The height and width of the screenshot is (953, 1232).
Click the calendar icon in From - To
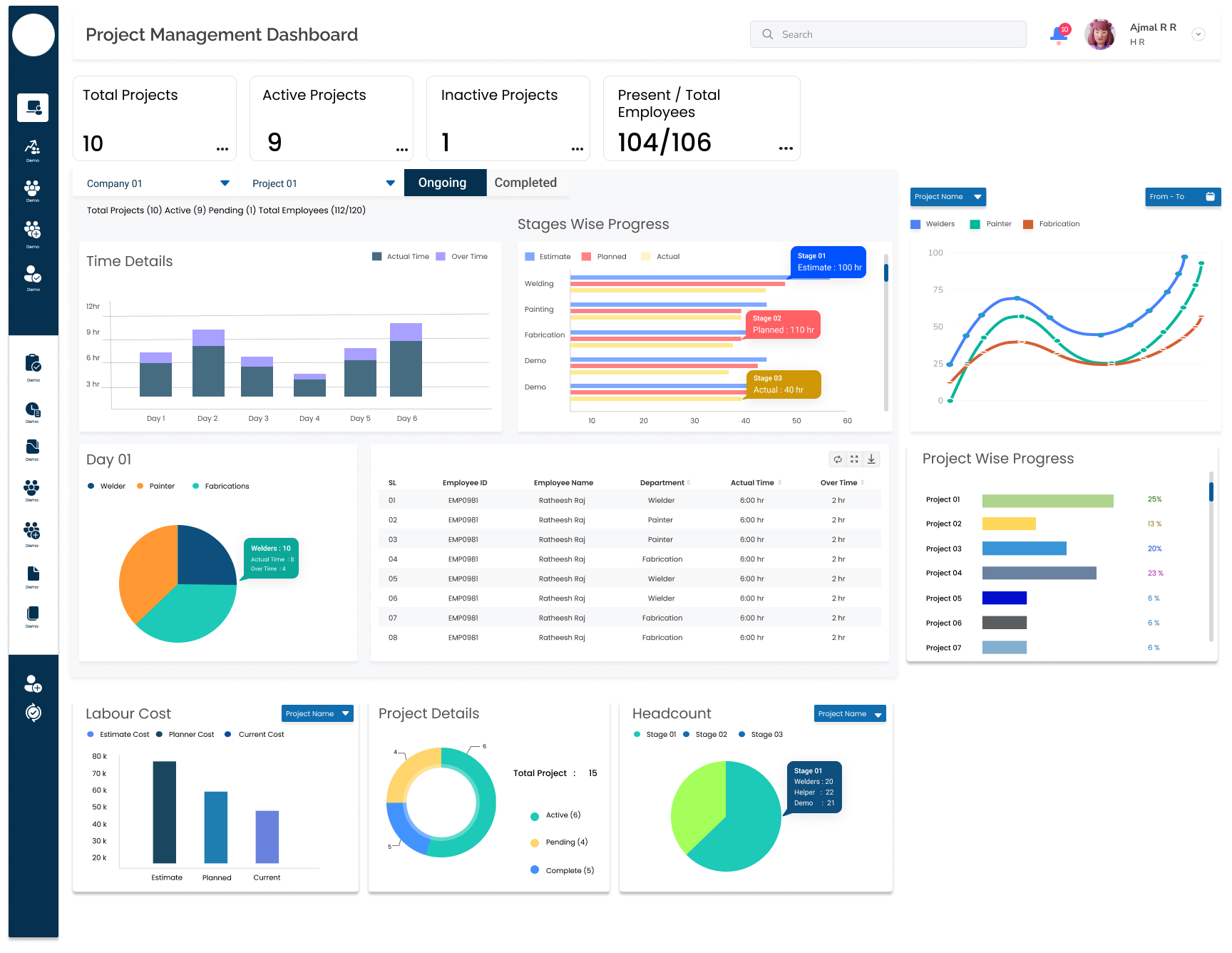pos(1210,197)
